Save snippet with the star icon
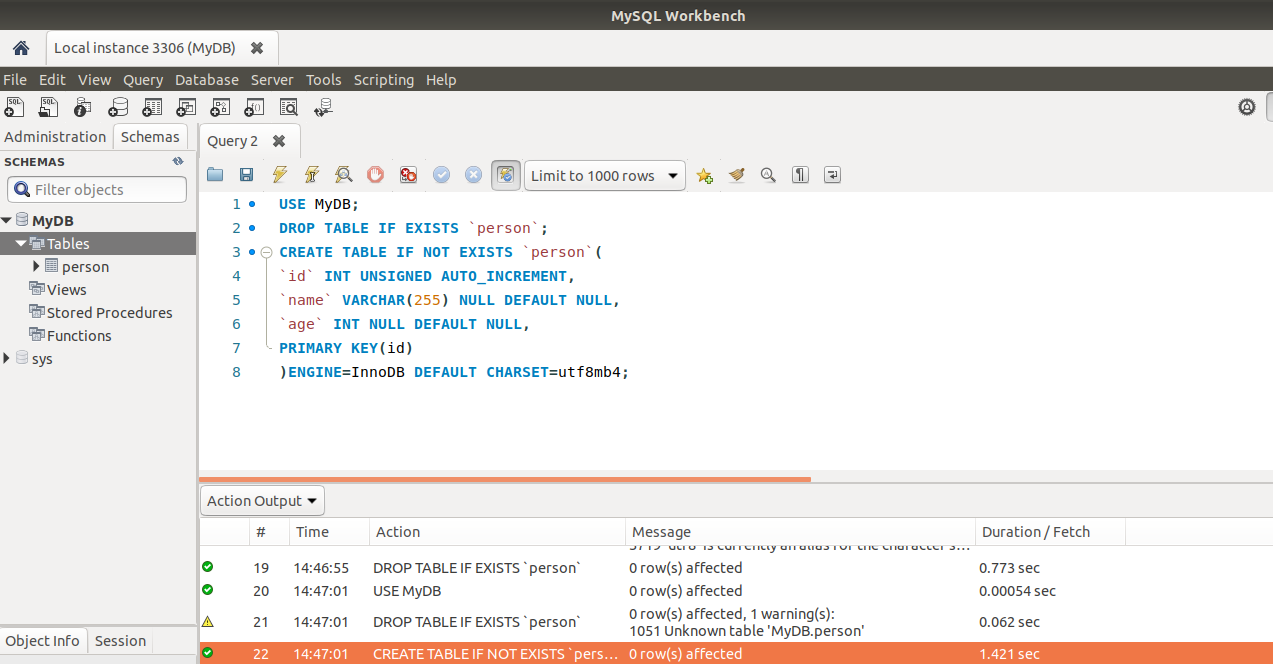The height and width of the screenshot is (664, 1273). pyautogui.click(x=705, y=175)
